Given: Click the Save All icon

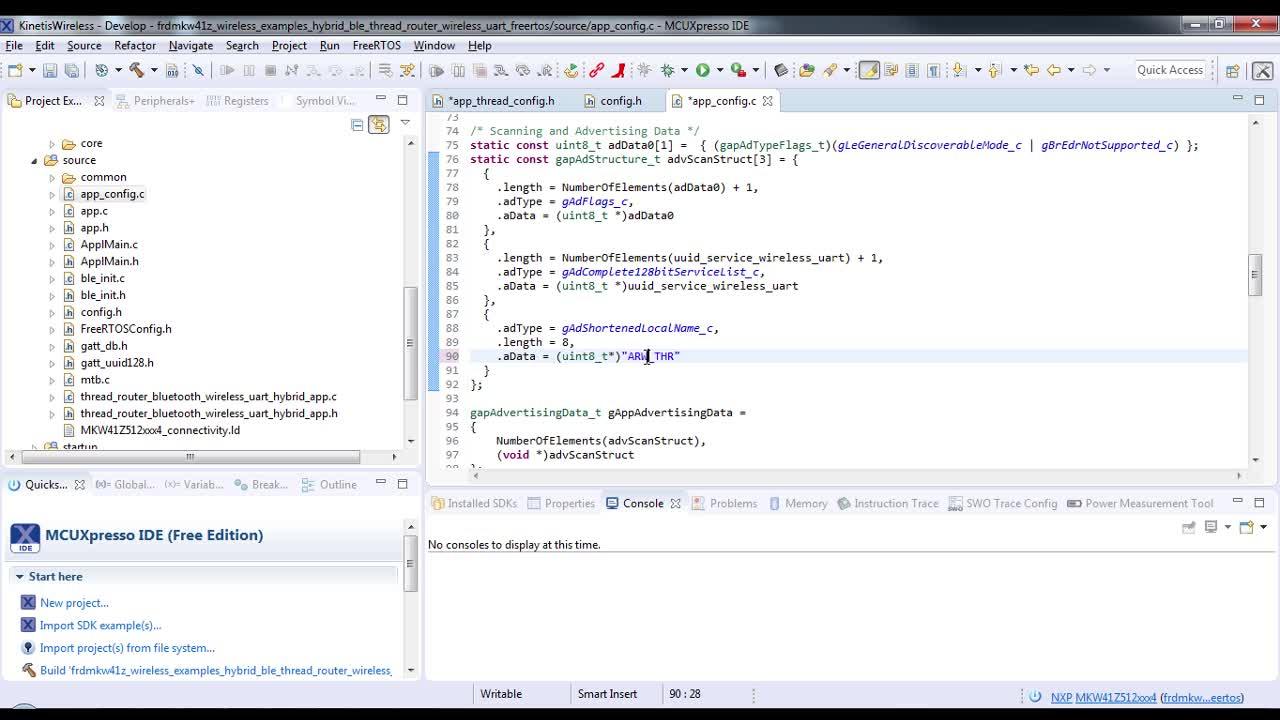Looking at the screenshot, I should pyautogui.click(x=71, y=70).
